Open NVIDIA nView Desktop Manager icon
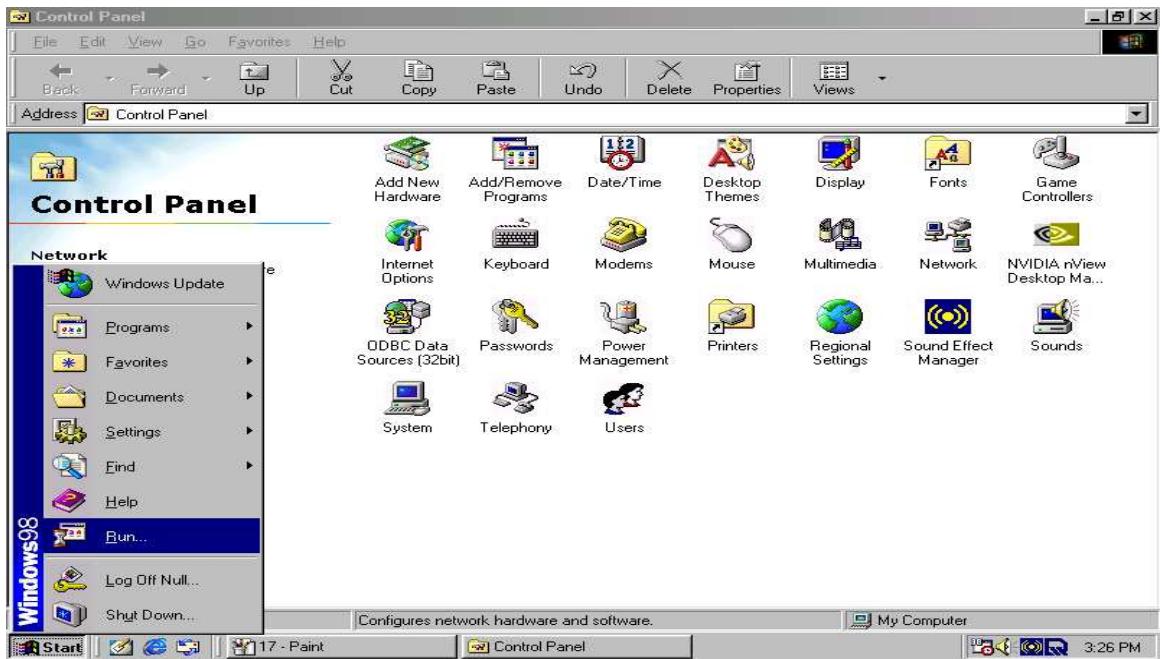Viewport: 1162px width, 659px height. (1056, 252)
